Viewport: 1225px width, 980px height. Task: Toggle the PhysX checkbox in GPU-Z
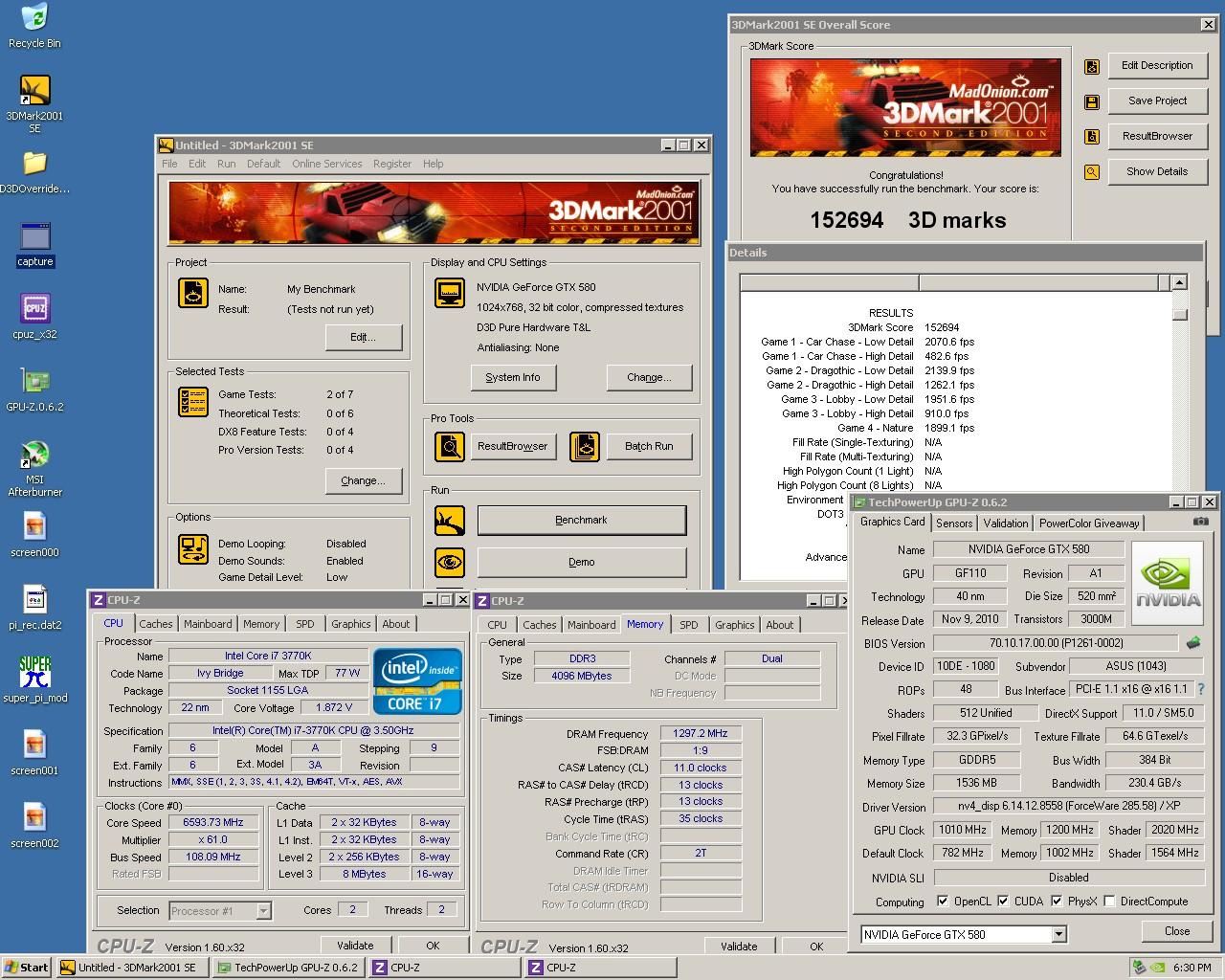1057,901
